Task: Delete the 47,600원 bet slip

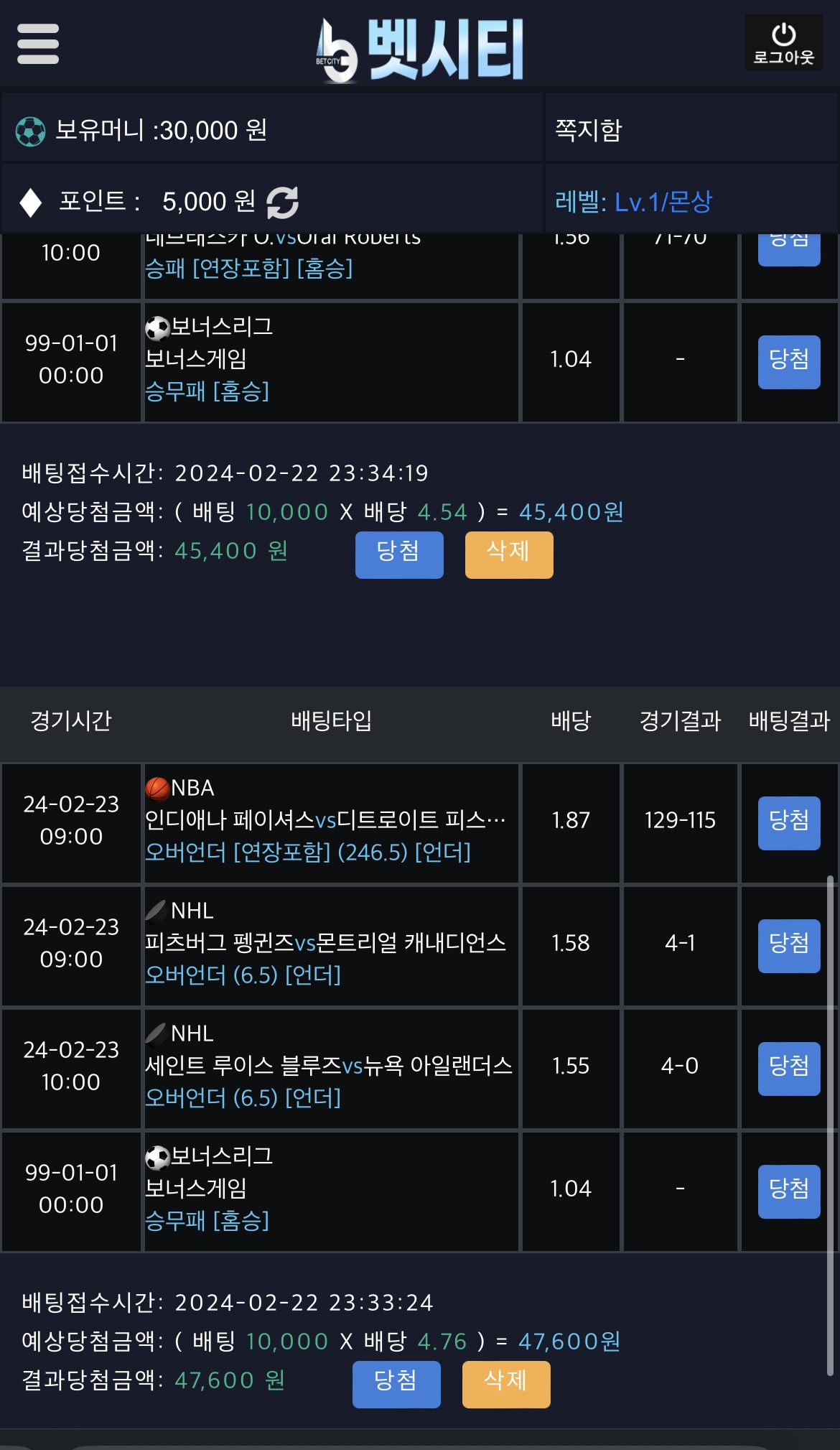Action: click(x=506, y=1384)
